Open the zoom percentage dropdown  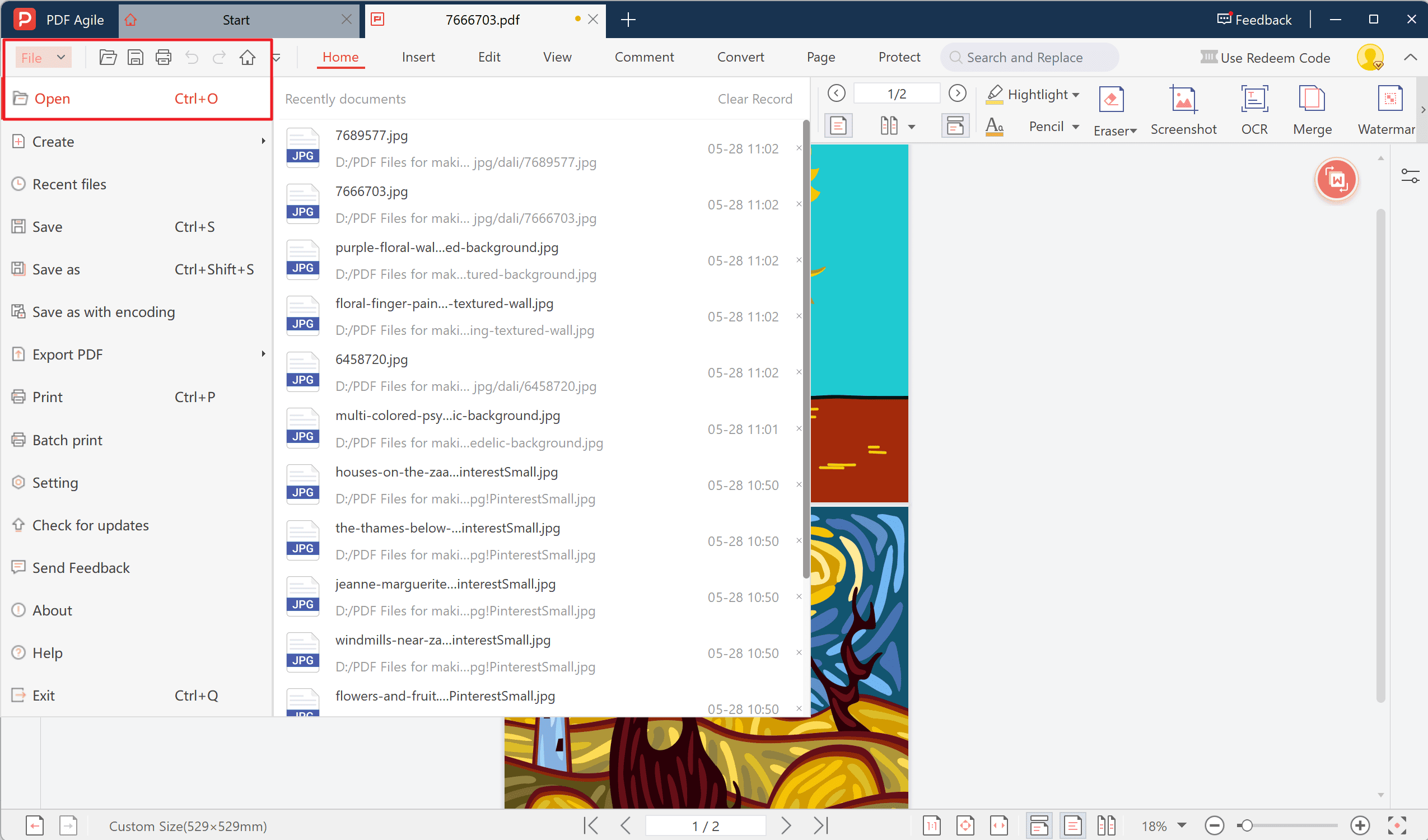click(x=1182, y=825)
